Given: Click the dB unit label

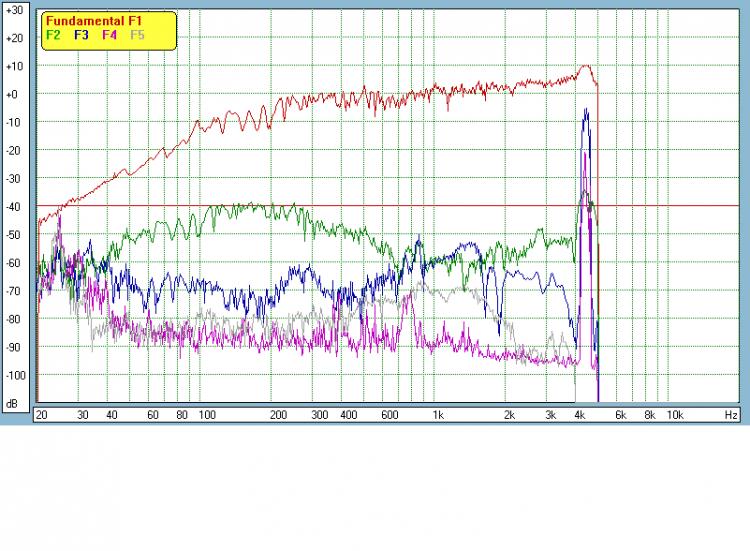Looking at the screenshot, I should coord(11,404).
